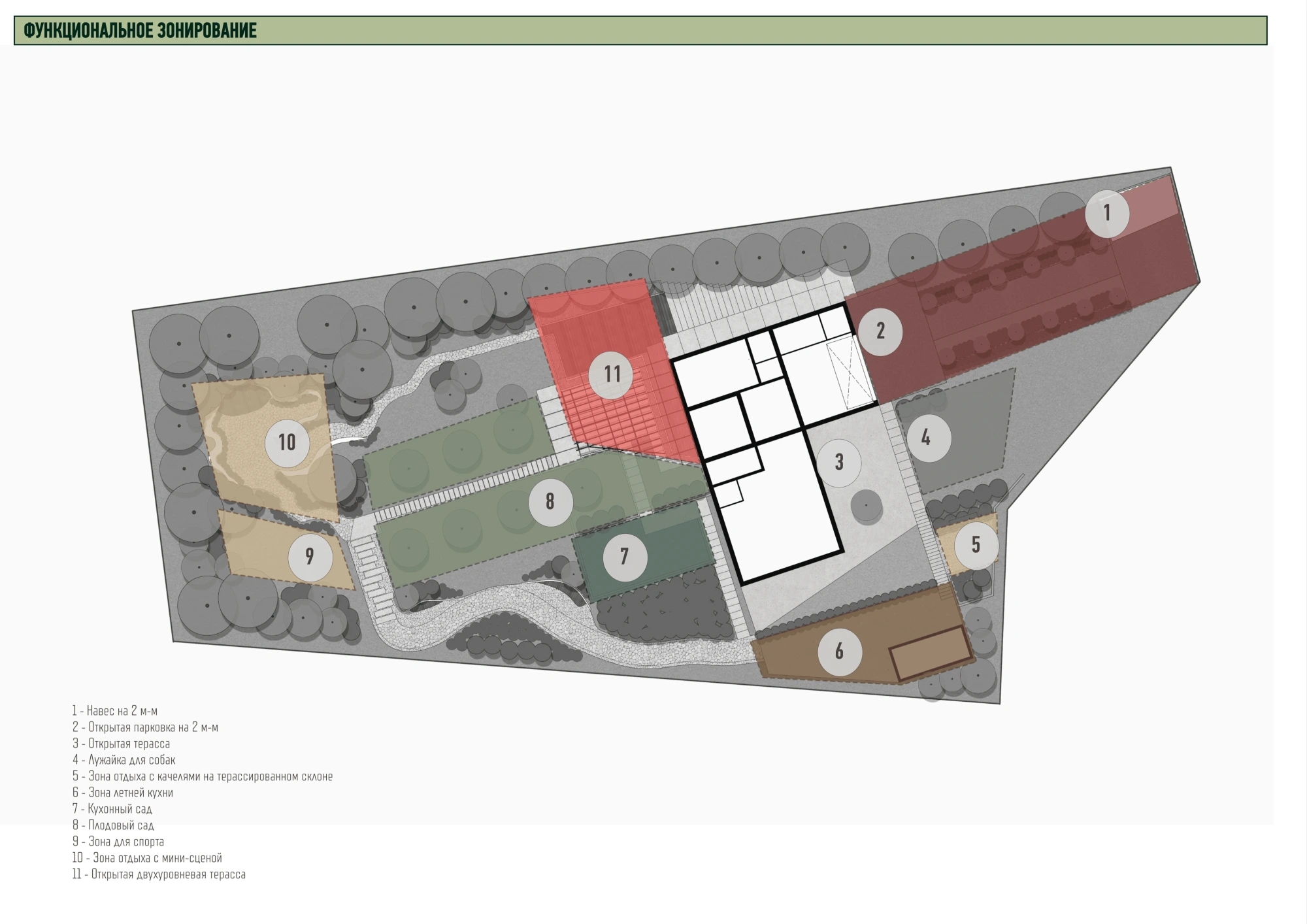The width and height of the screenshot is (1307, 924).
Task: Click the circular marker numbered 11
Action: click(x=612, y=374)
